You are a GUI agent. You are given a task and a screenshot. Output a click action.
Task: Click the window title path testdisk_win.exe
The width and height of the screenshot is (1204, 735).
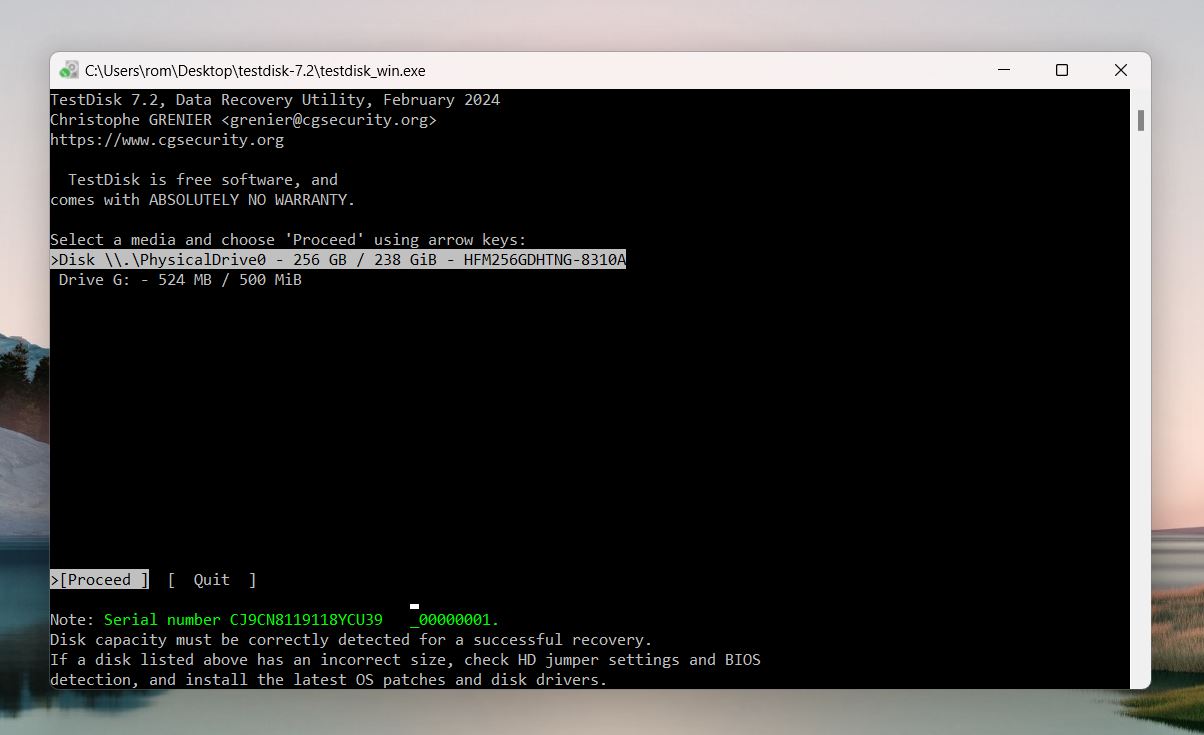[255, 71]
